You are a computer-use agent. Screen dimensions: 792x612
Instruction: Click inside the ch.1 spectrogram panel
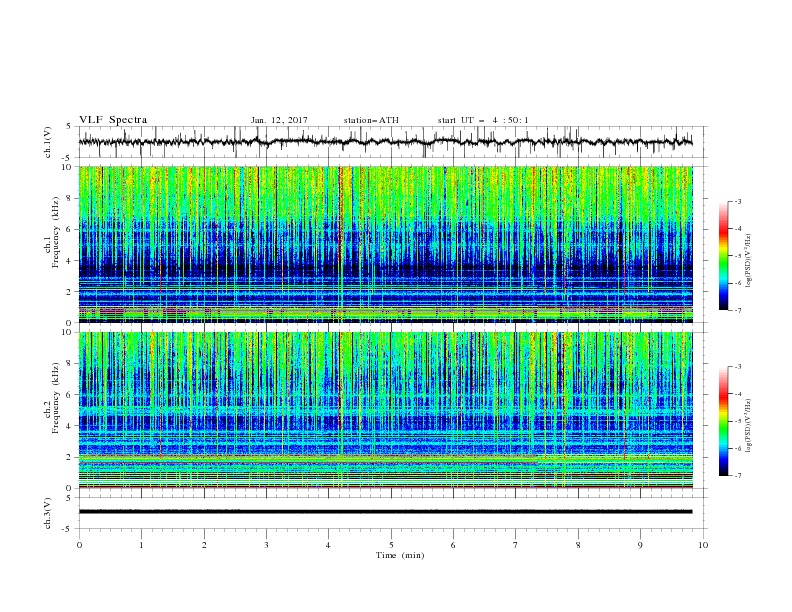(x=385, y=244)
